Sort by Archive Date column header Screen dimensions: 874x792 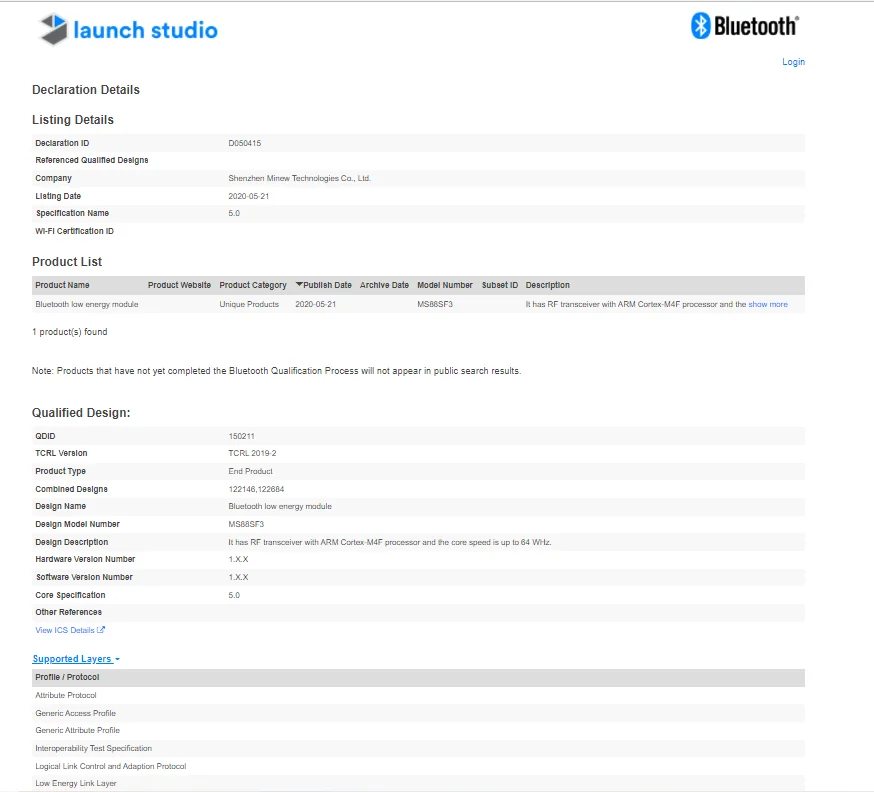pyautogui.click(x=384, y=285)
